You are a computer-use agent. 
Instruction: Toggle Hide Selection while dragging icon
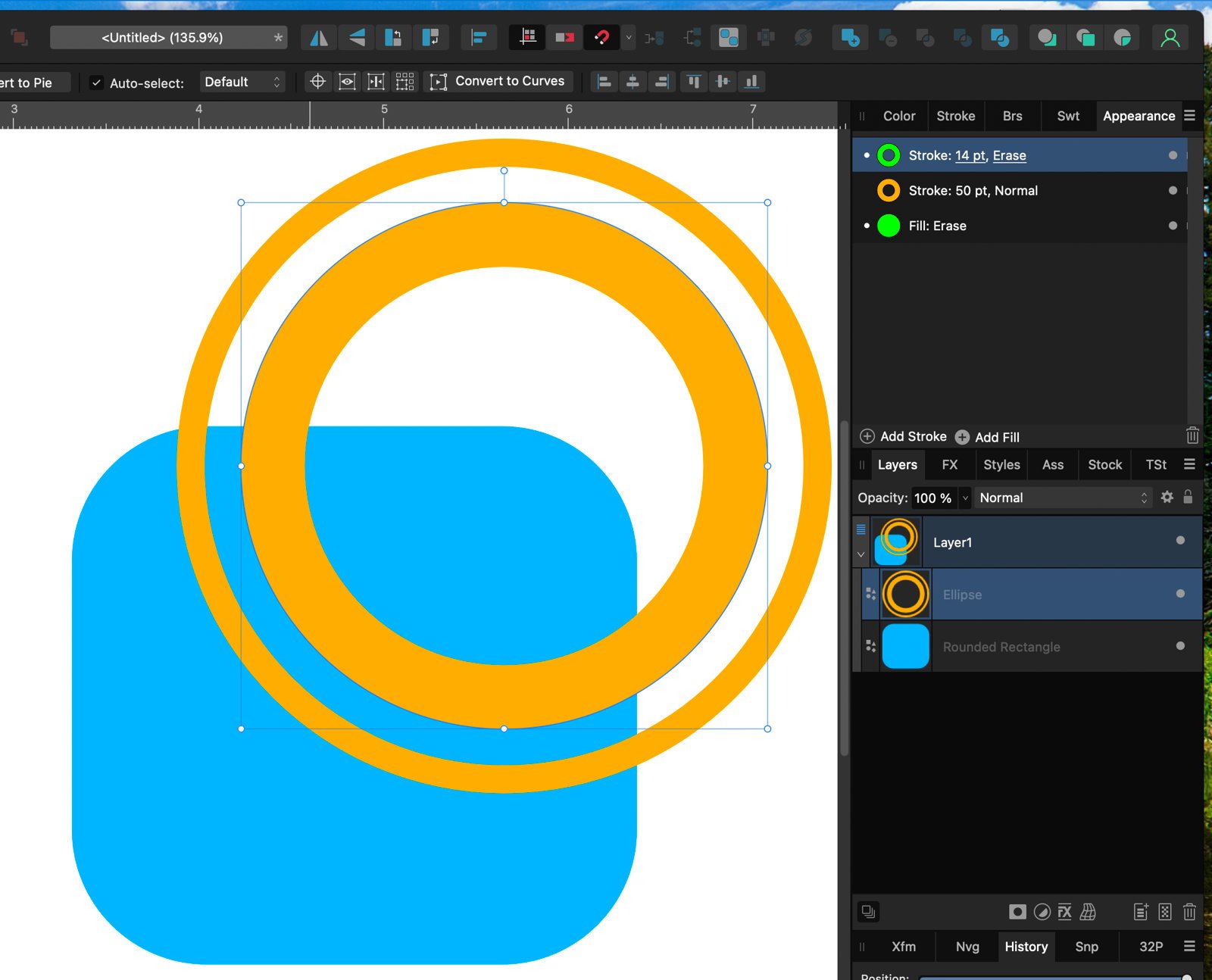click(347, 82)
